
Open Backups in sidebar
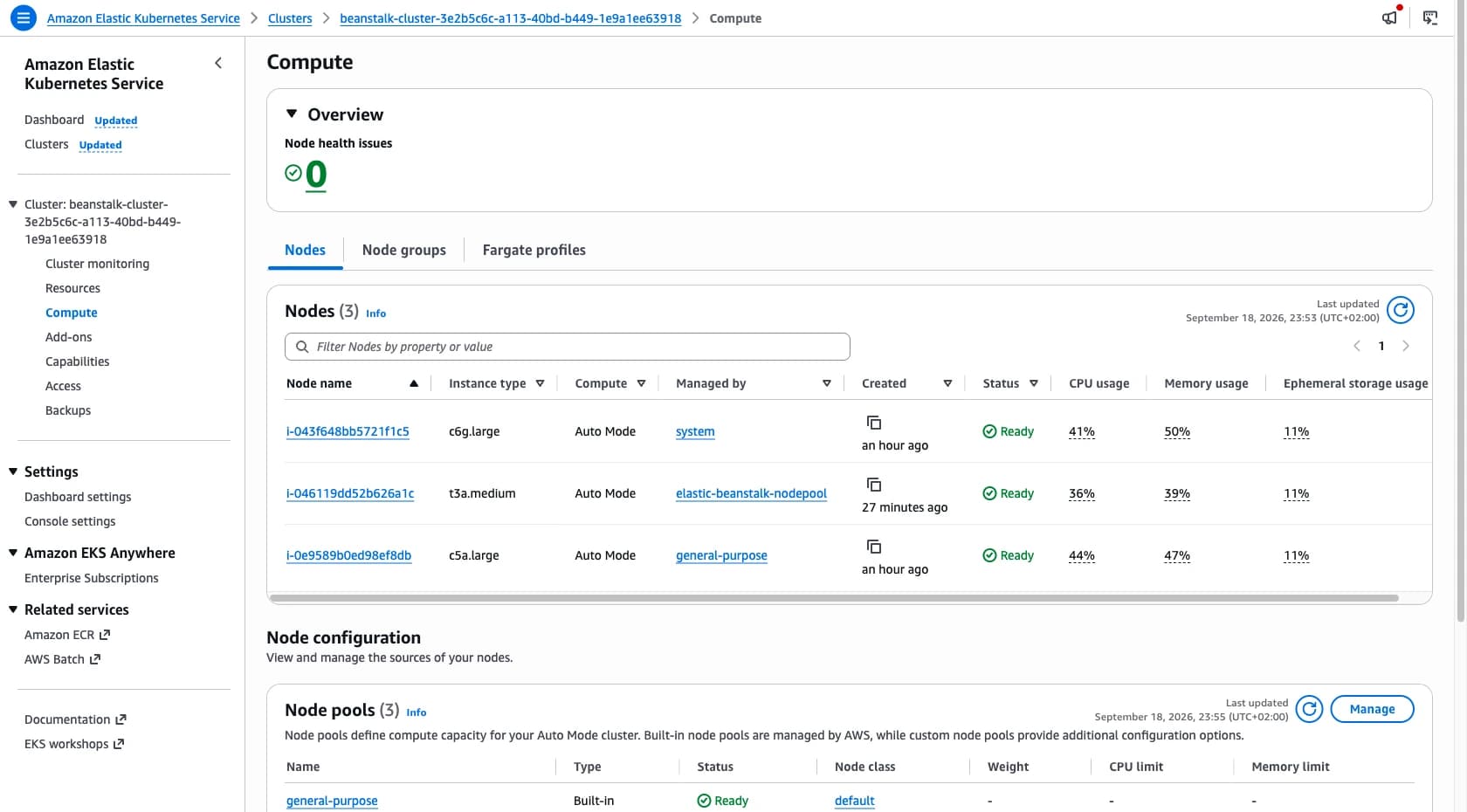point(68,410)
